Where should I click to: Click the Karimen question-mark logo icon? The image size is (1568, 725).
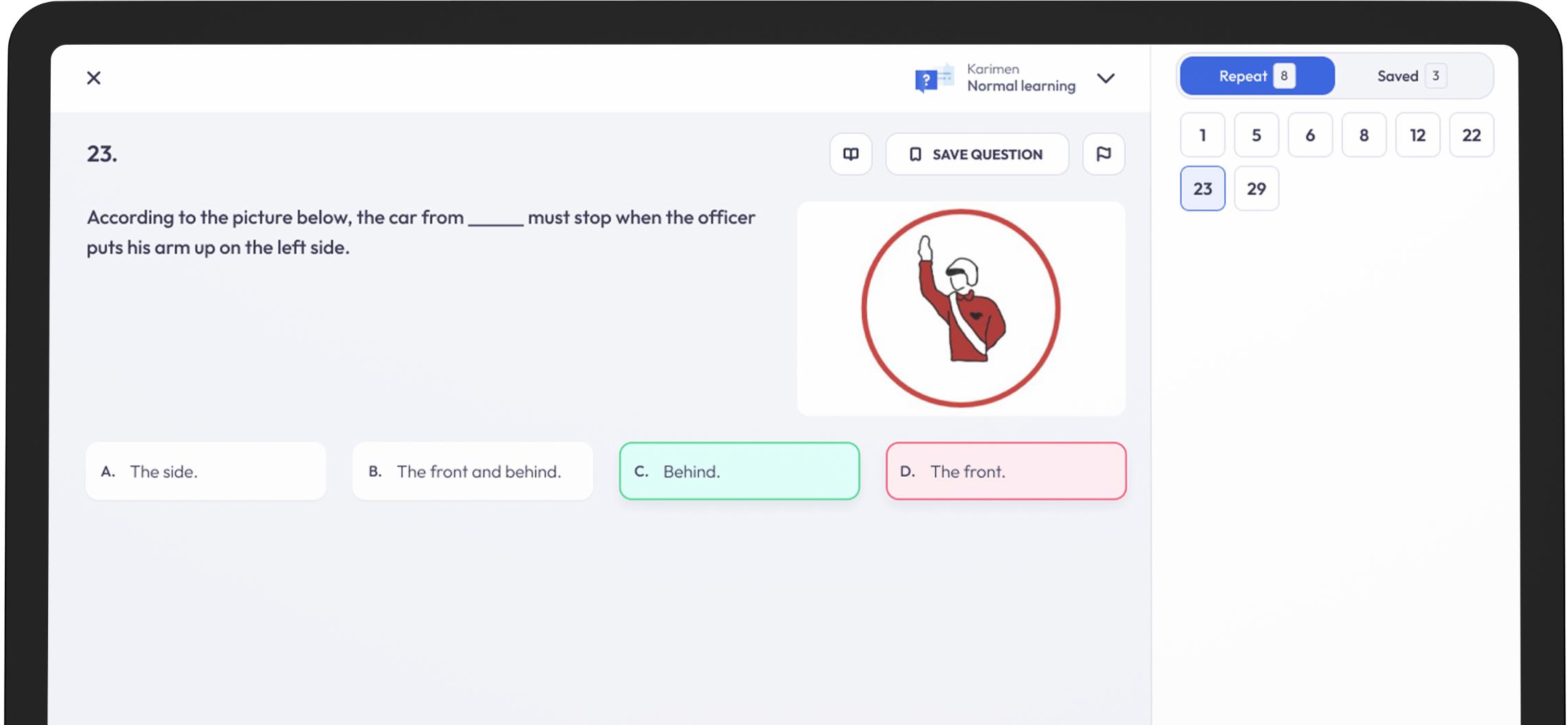tap(932, 78)
